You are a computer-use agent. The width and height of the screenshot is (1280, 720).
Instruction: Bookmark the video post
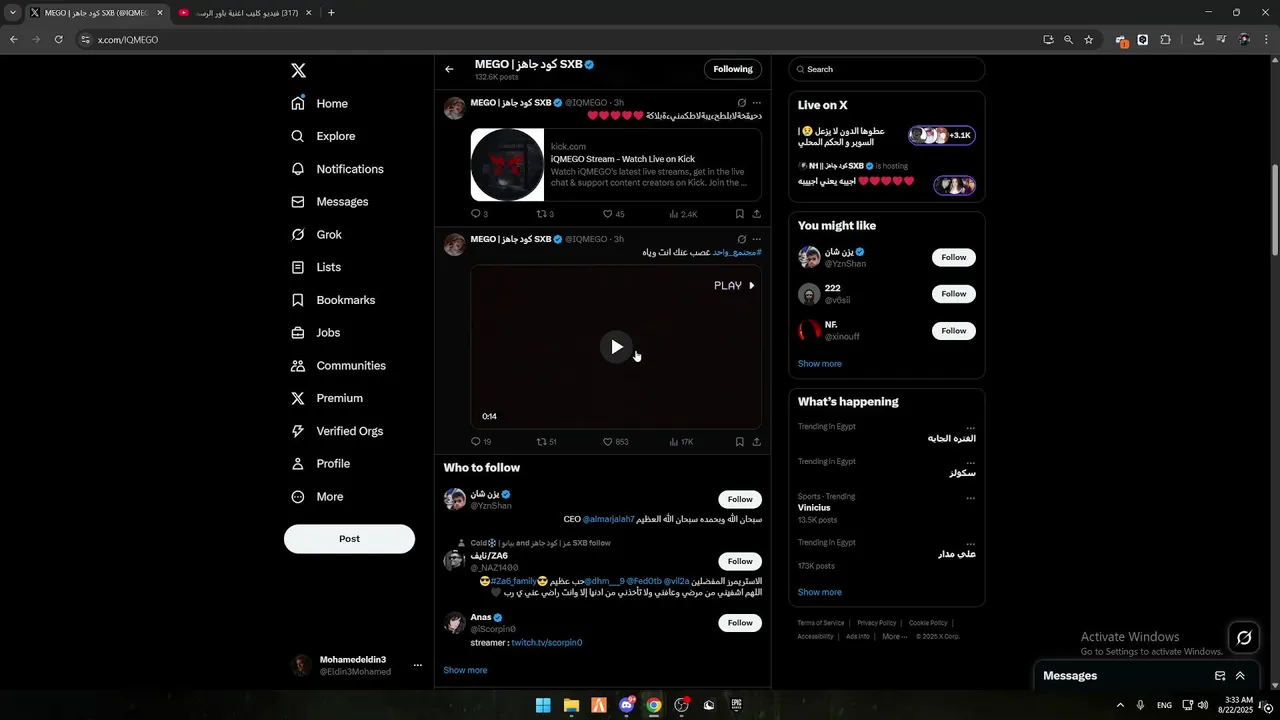739,442
